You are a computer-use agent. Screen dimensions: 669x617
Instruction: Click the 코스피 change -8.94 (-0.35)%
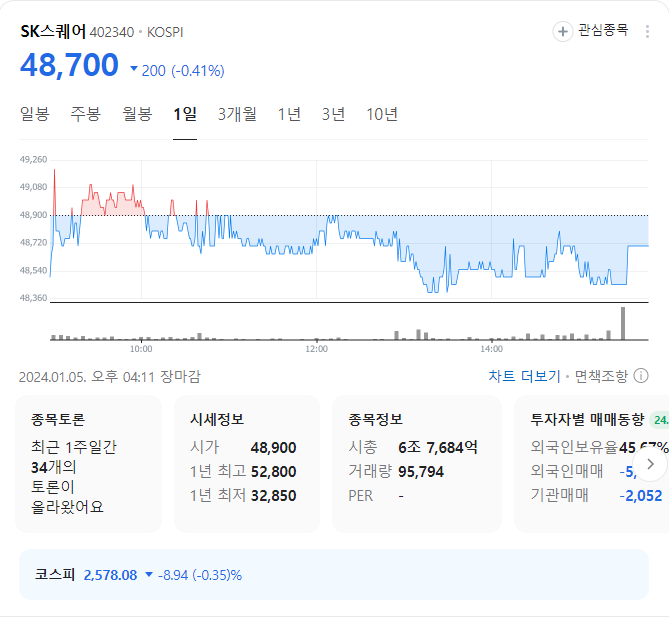click(x=200, y=575)
